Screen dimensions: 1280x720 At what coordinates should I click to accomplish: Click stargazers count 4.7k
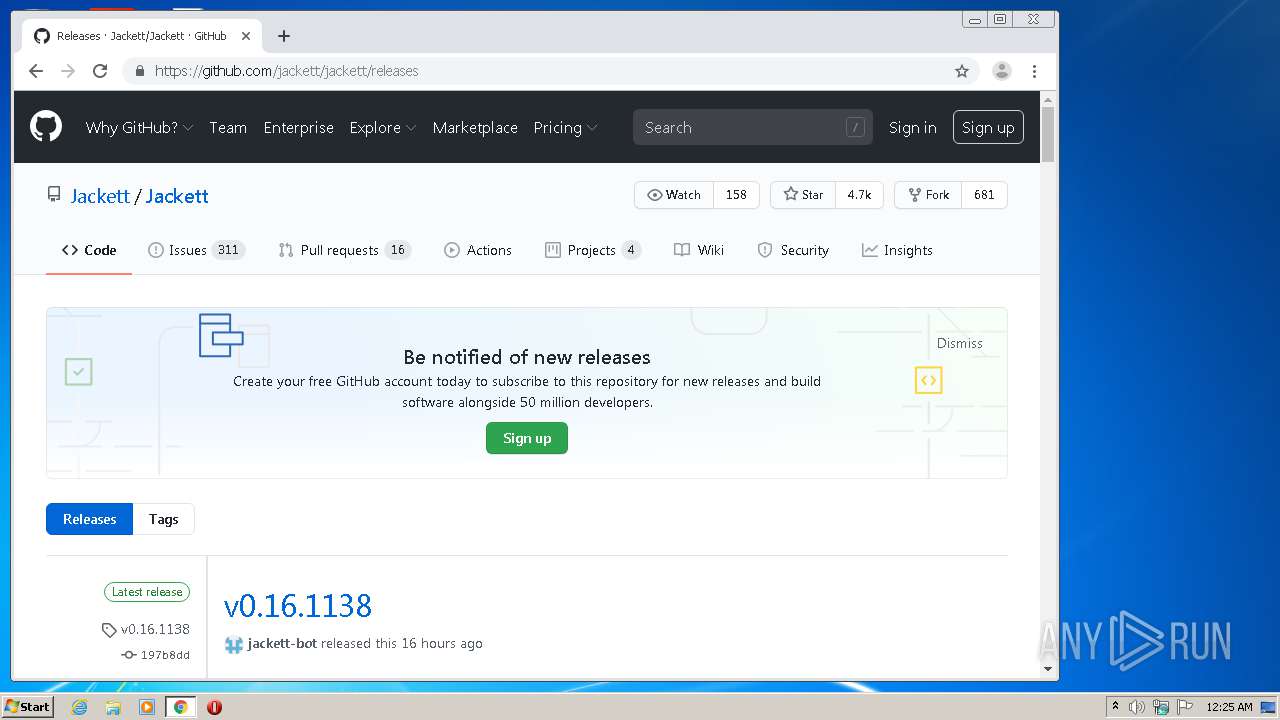pyautogui.click(x=859, y=195)
